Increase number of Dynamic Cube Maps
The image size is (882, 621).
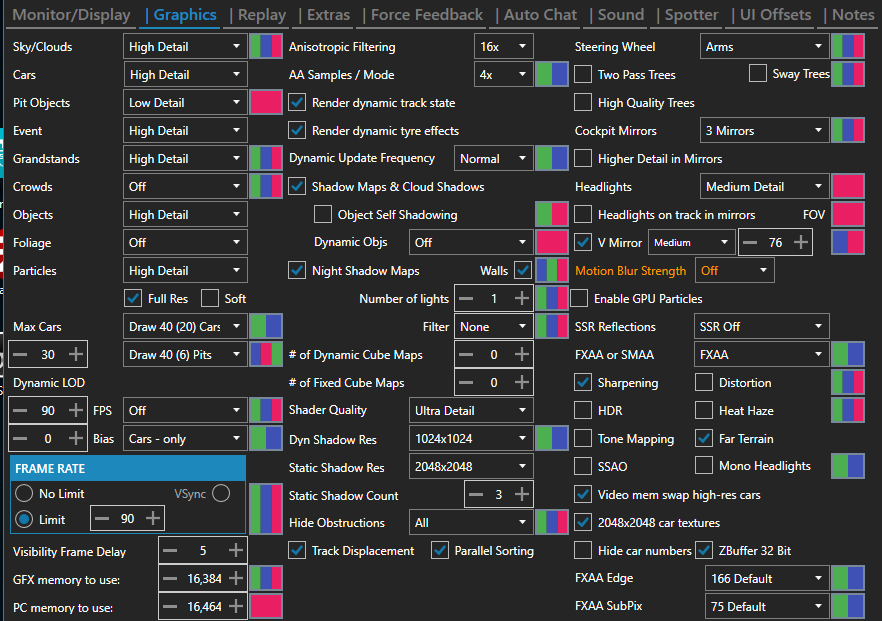click(x=522, y=354)
